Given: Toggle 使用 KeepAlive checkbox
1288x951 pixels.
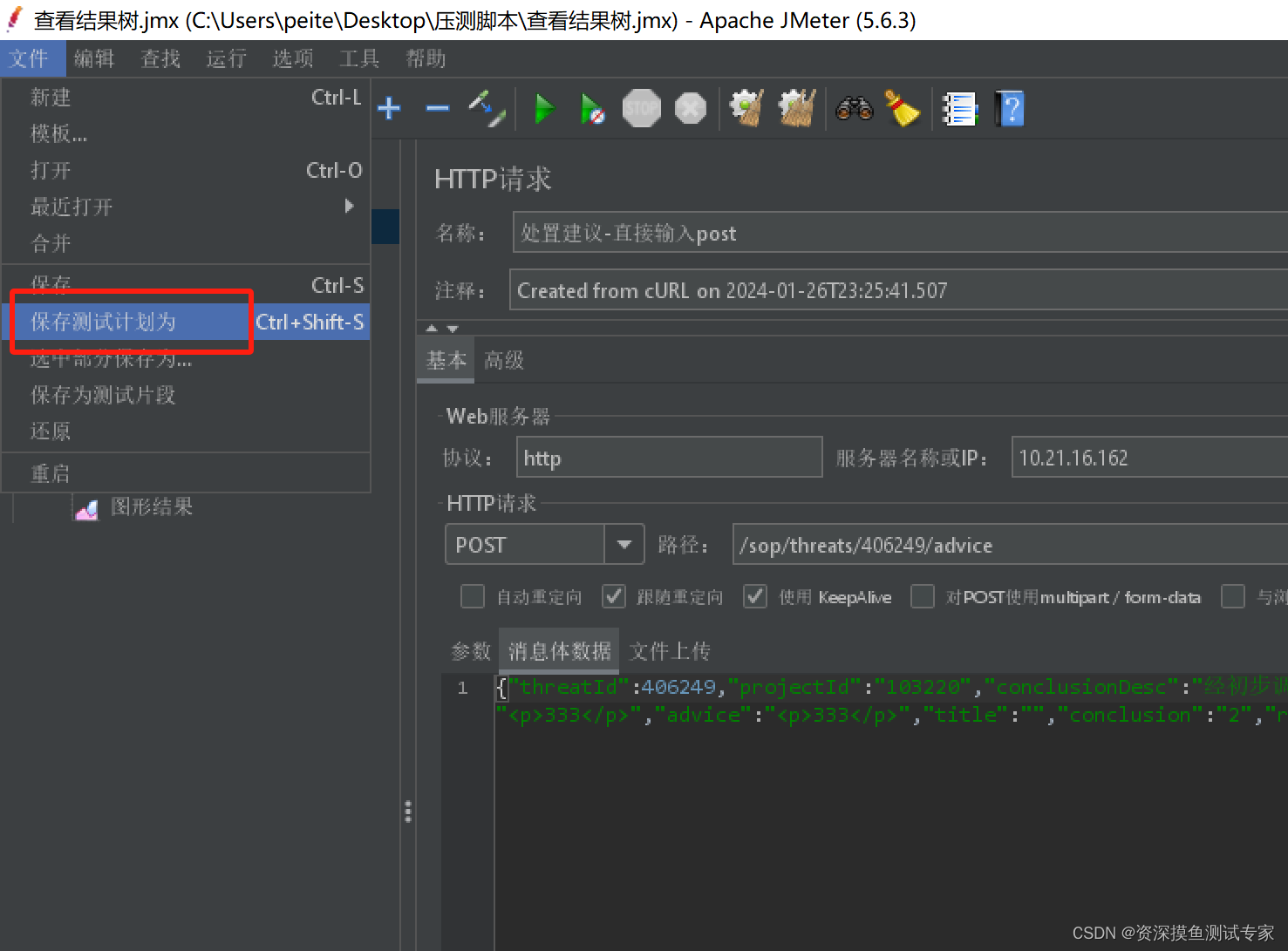Looking at the screenshot, I should pyautogui.click(x=755, y=596).
